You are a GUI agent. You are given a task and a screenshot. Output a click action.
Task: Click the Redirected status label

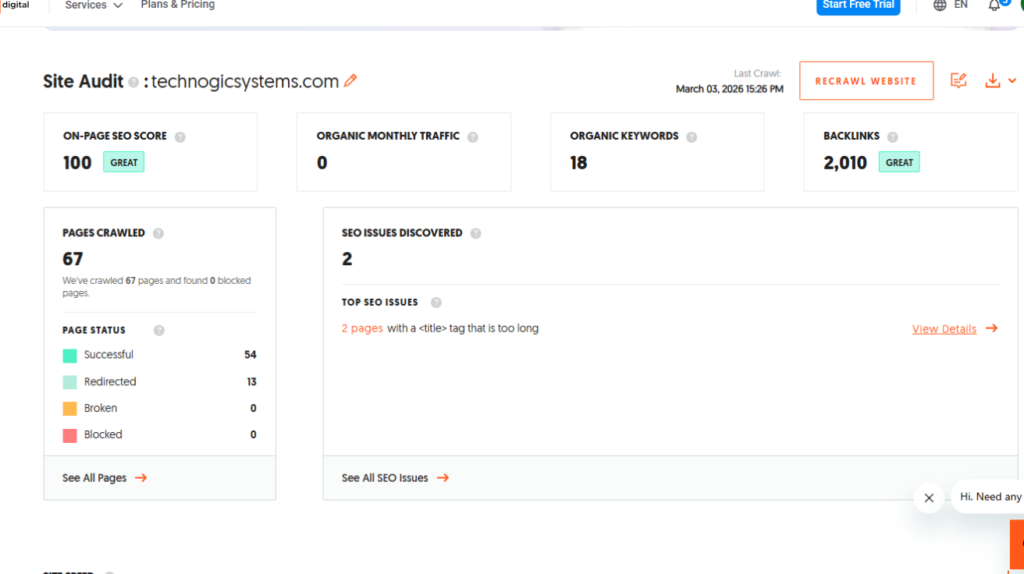(x=110, y=381)
